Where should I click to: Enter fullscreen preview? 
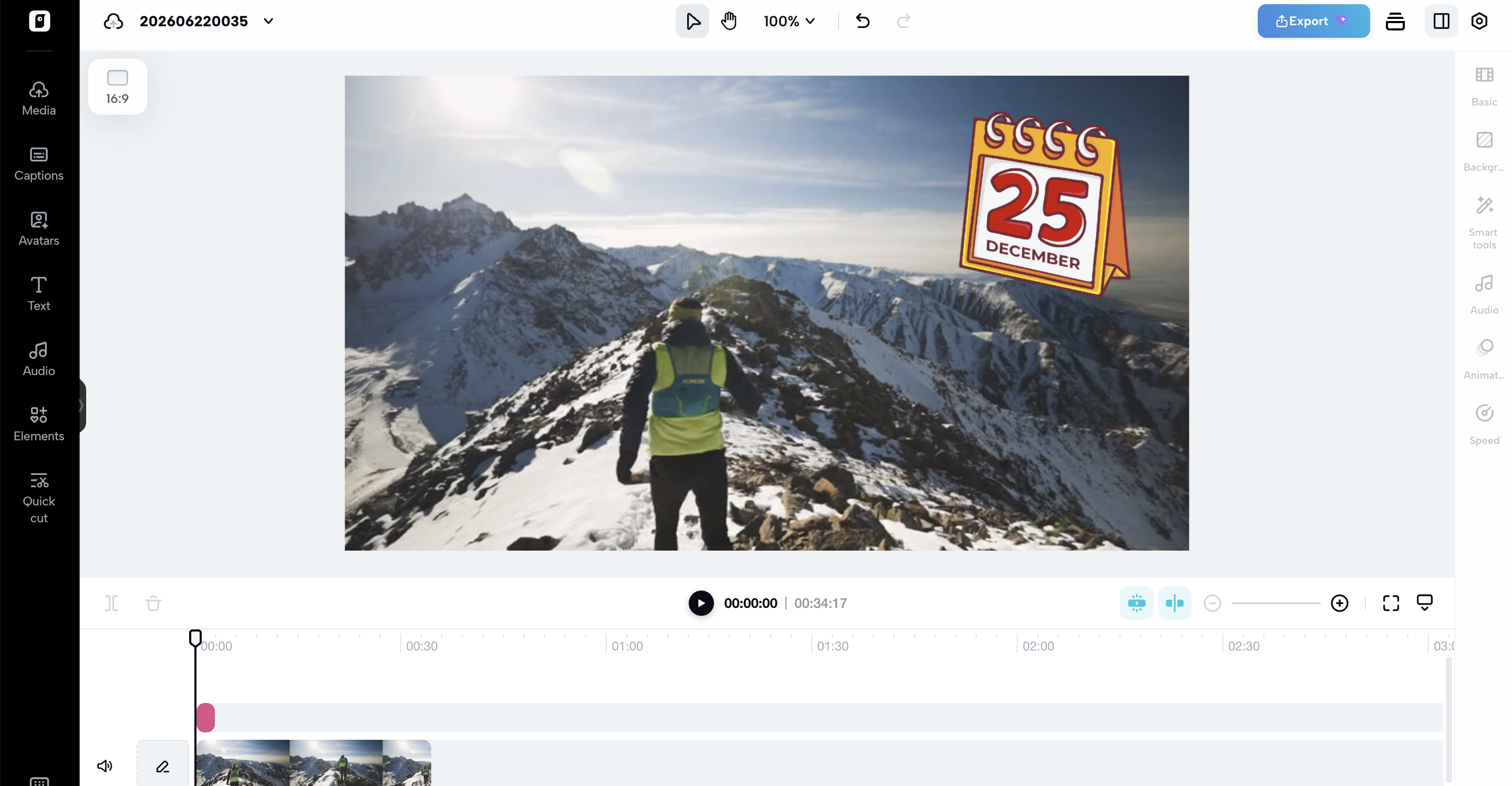1391,603
